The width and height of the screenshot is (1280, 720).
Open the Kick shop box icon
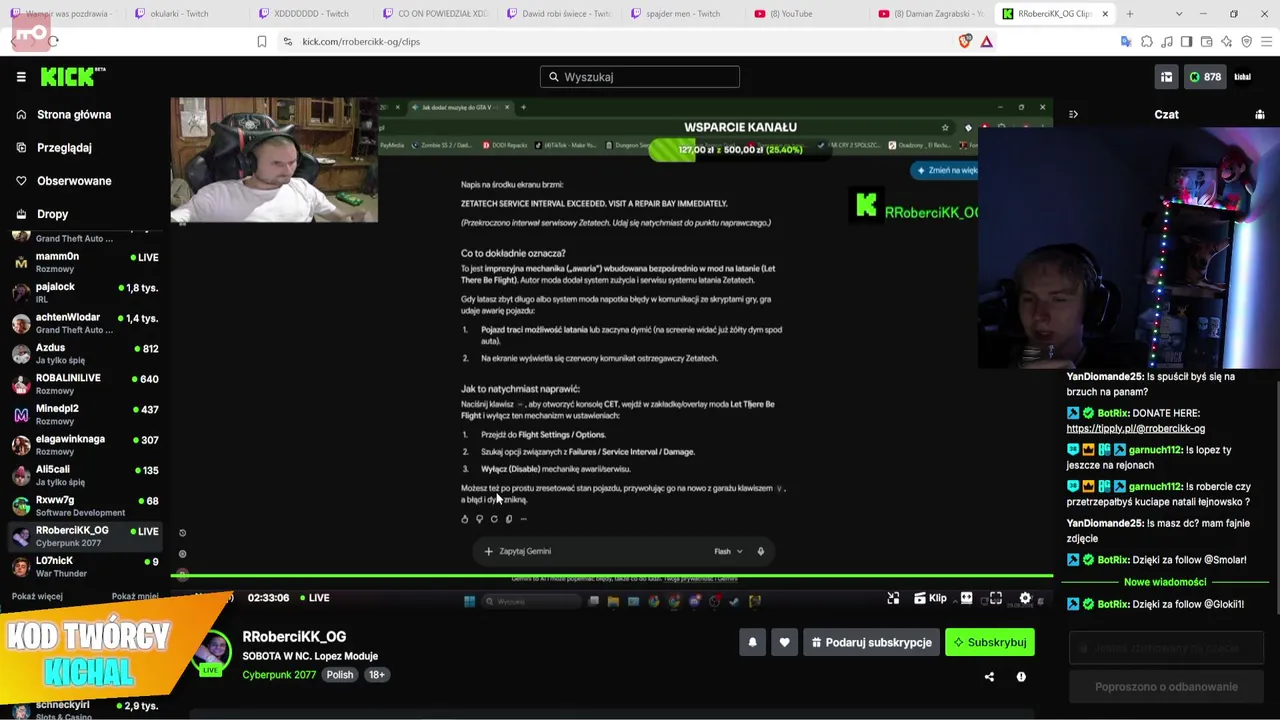click(1166, 77)
